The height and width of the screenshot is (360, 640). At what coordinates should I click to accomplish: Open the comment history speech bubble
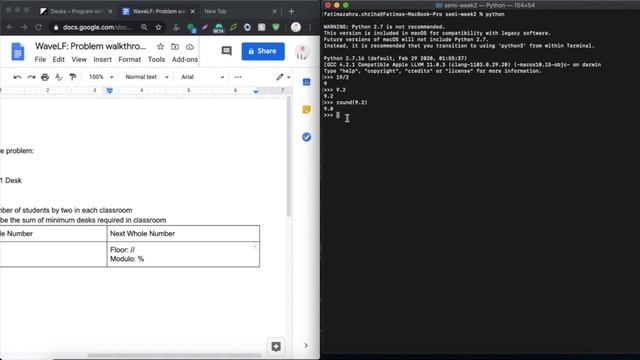[227, 51]
